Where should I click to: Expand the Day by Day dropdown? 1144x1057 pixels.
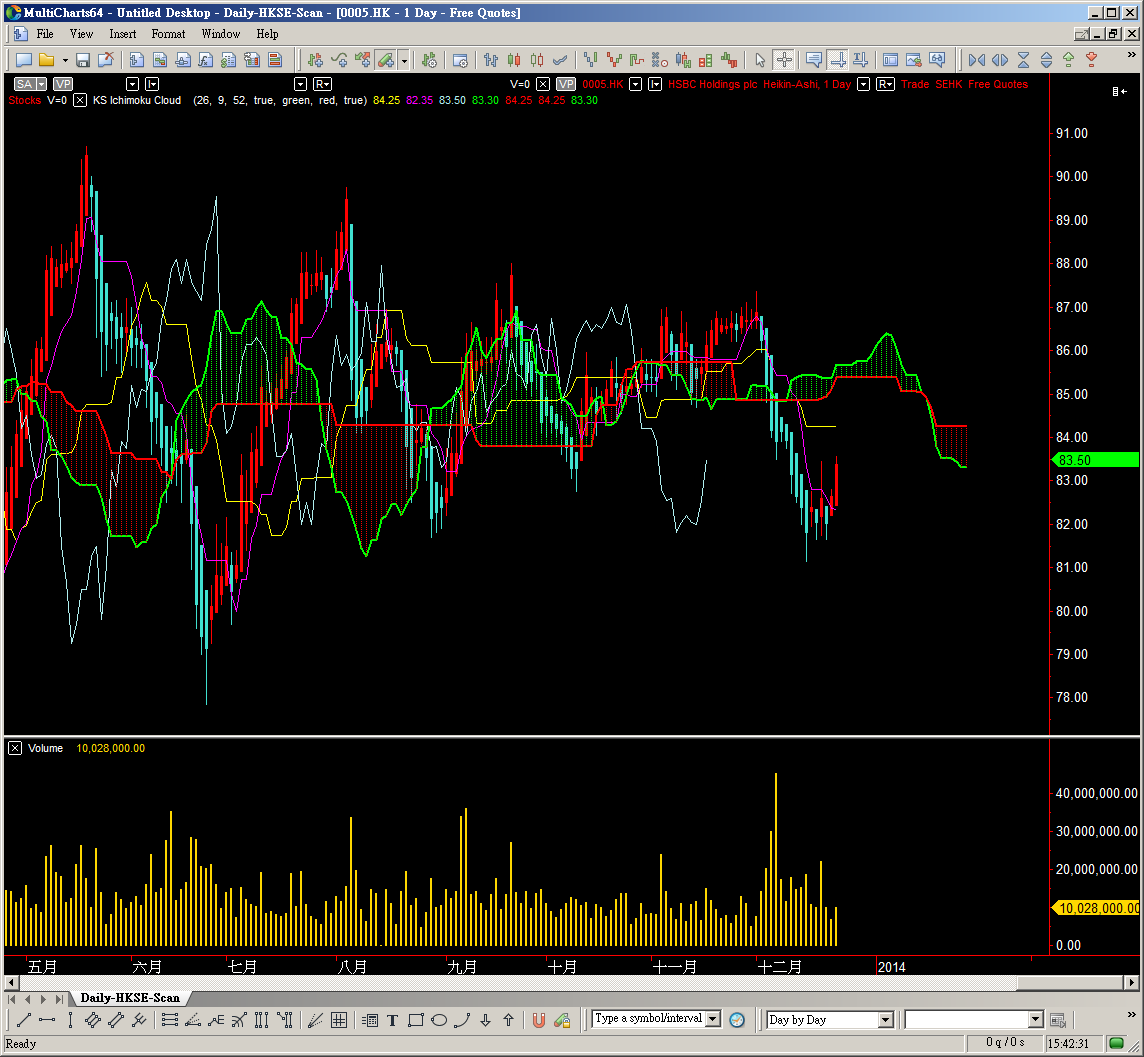pos(885,1020)
